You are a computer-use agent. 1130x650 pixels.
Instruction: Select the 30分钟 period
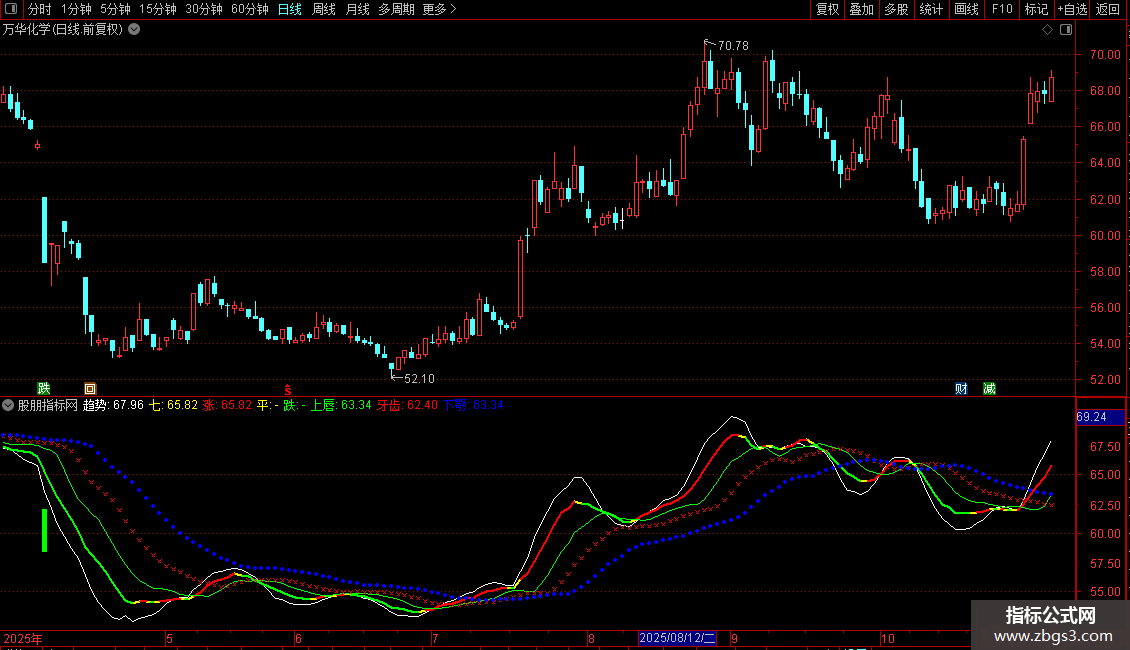(x=204, y=9)
